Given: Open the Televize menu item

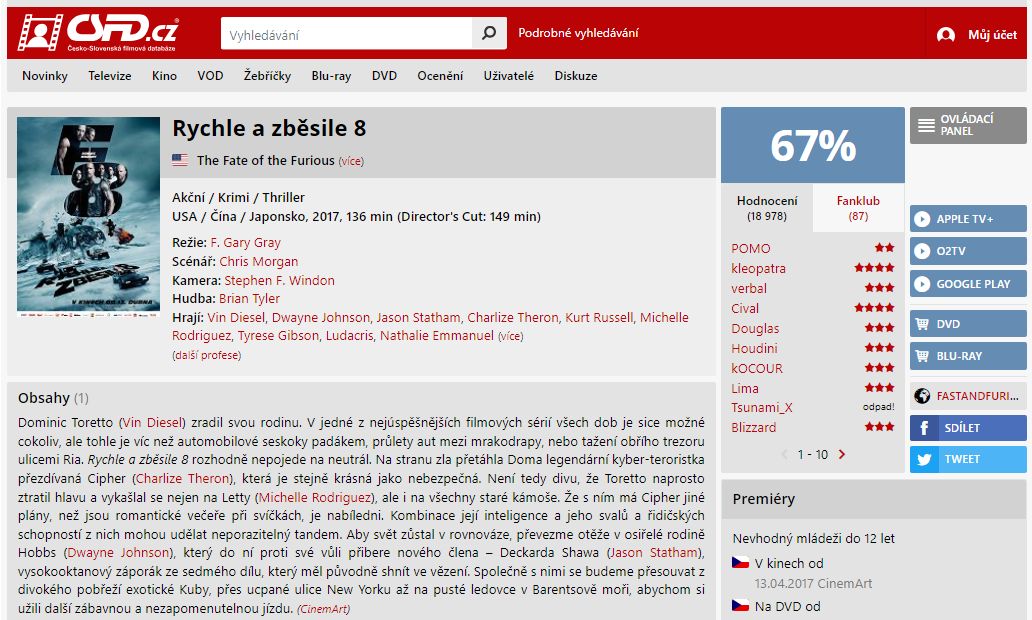Looking at the screenshot, I should click(110, 76).
